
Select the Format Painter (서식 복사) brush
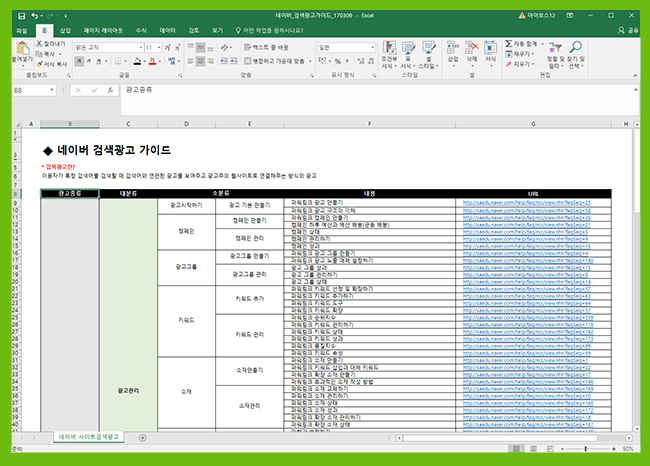(39, 64)
